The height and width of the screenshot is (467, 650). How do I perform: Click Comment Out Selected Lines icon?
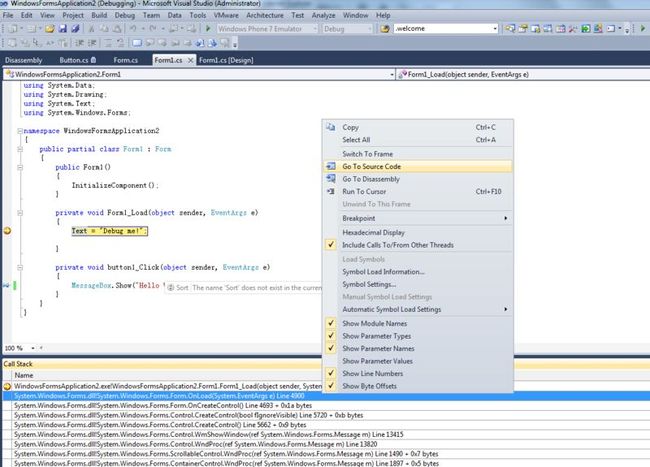108,43
